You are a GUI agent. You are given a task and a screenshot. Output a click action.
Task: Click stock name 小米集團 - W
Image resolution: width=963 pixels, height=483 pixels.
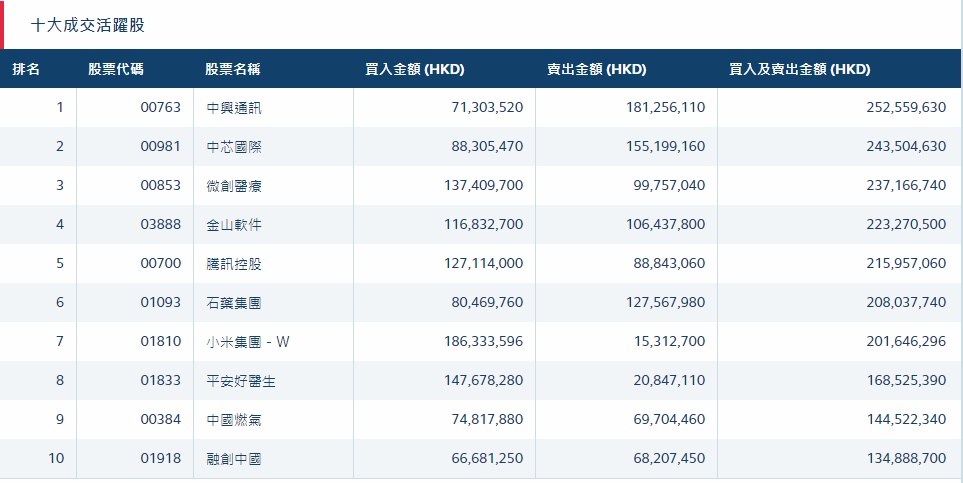(x=248, y=342)
